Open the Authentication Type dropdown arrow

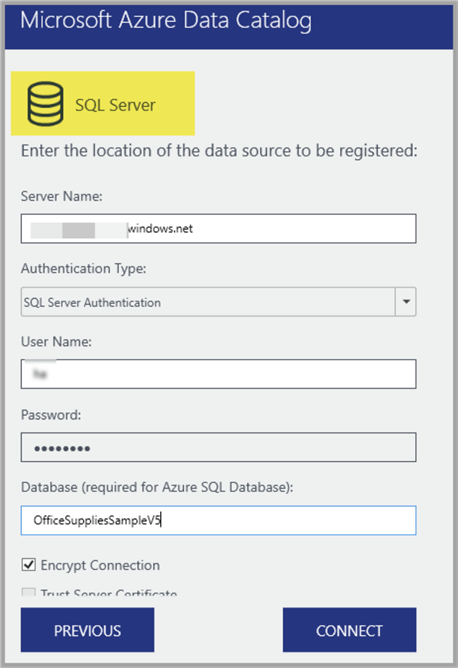point(406,302)
